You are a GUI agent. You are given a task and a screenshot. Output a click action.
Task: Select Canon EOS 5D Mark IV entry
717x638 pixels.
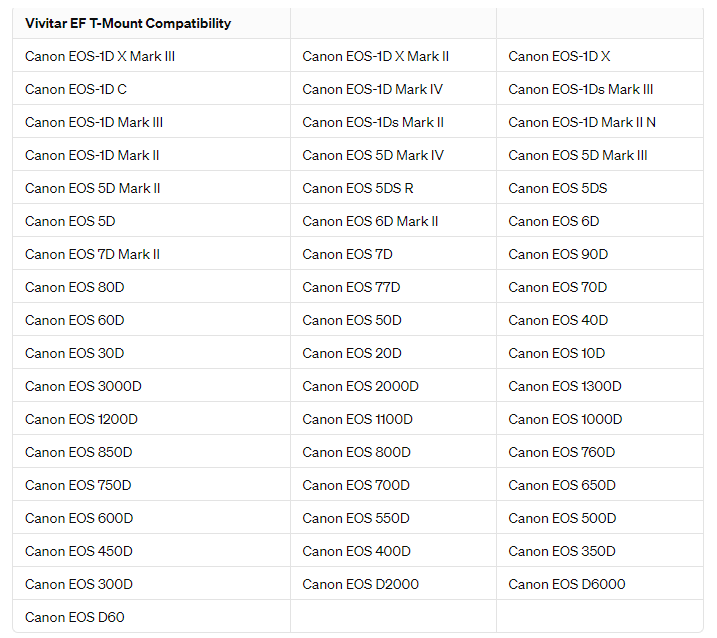pos(373,155)
